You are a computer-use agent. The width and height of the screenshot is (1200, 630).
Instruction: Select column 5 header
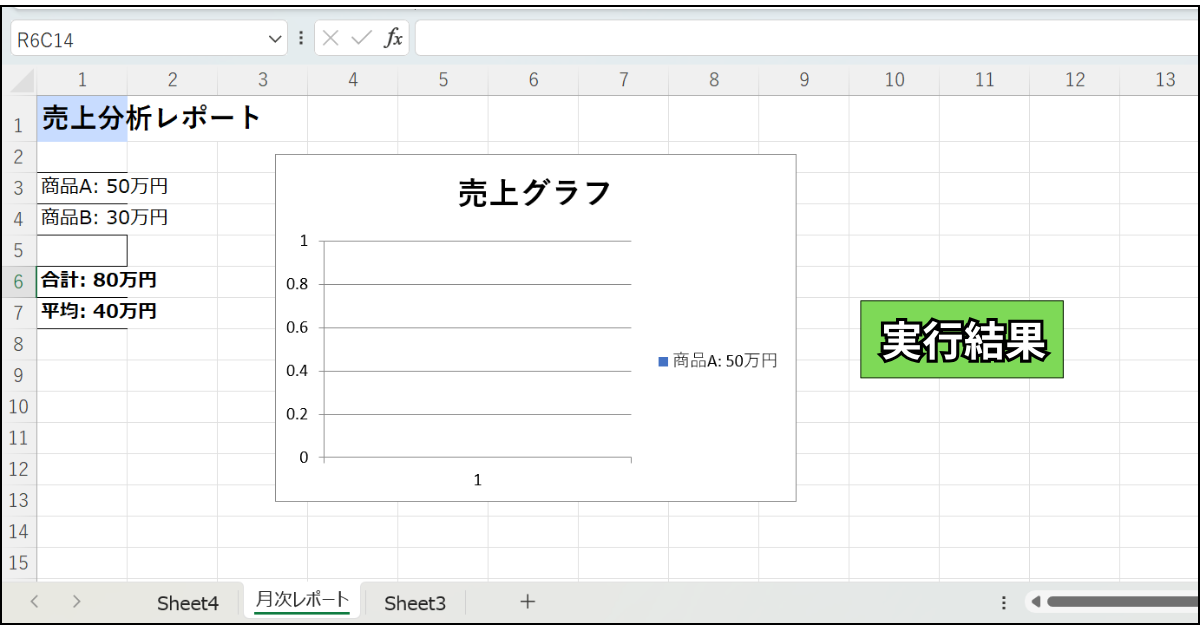(x=443, y=80)
